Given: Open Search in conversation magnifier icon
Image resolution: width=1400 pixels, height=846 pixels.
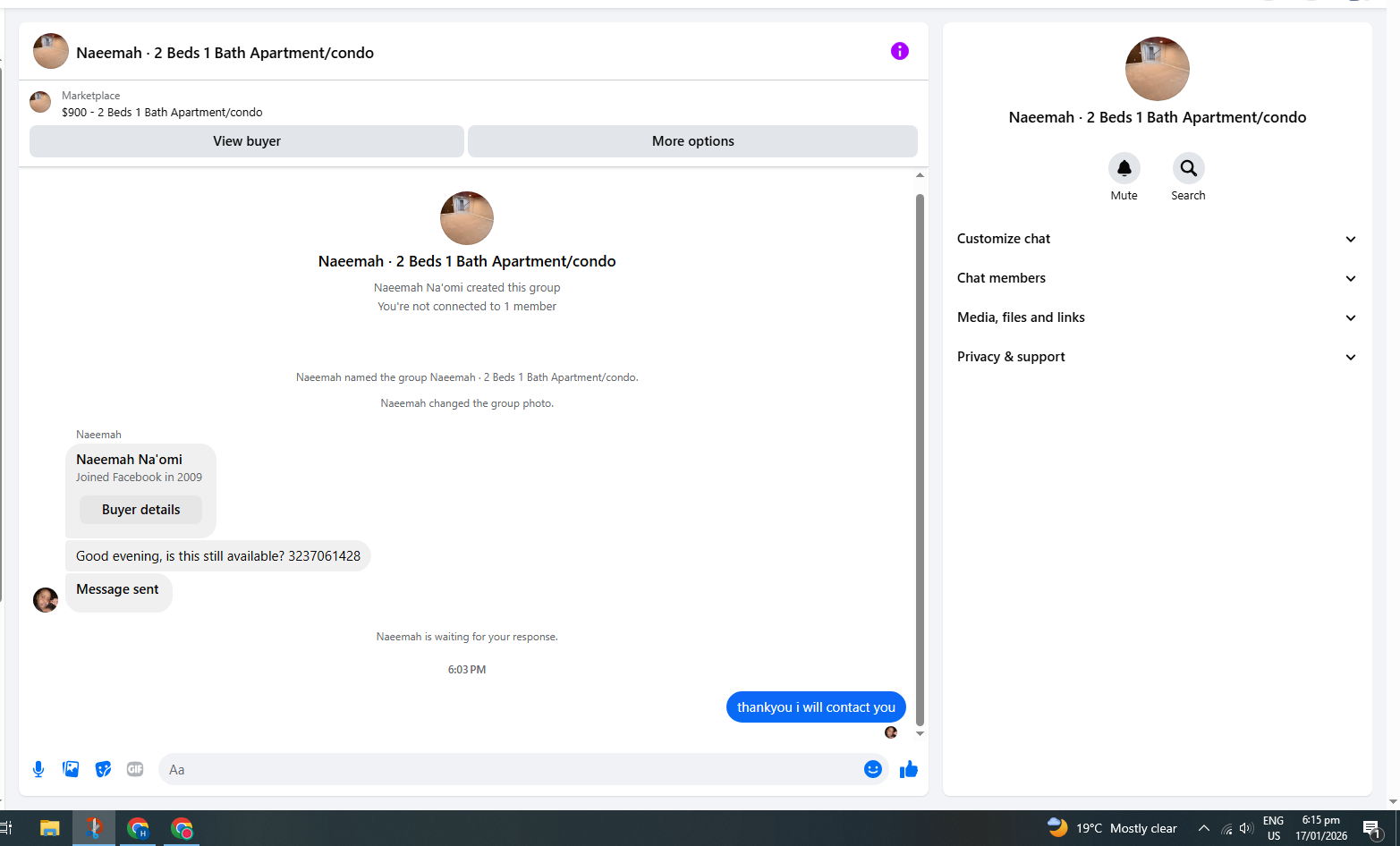Looking at the screenshot, I should 1189,168.
